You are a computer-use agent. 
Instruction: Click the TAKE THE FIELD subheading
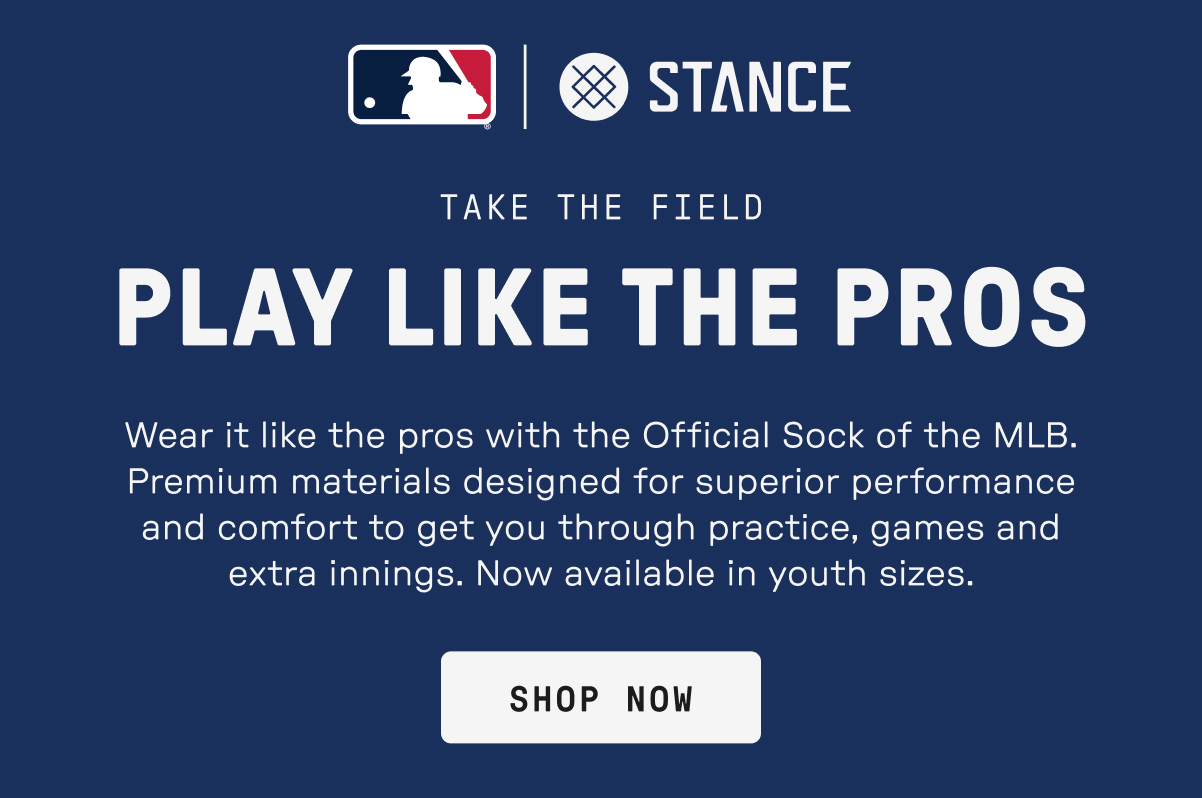602,208
